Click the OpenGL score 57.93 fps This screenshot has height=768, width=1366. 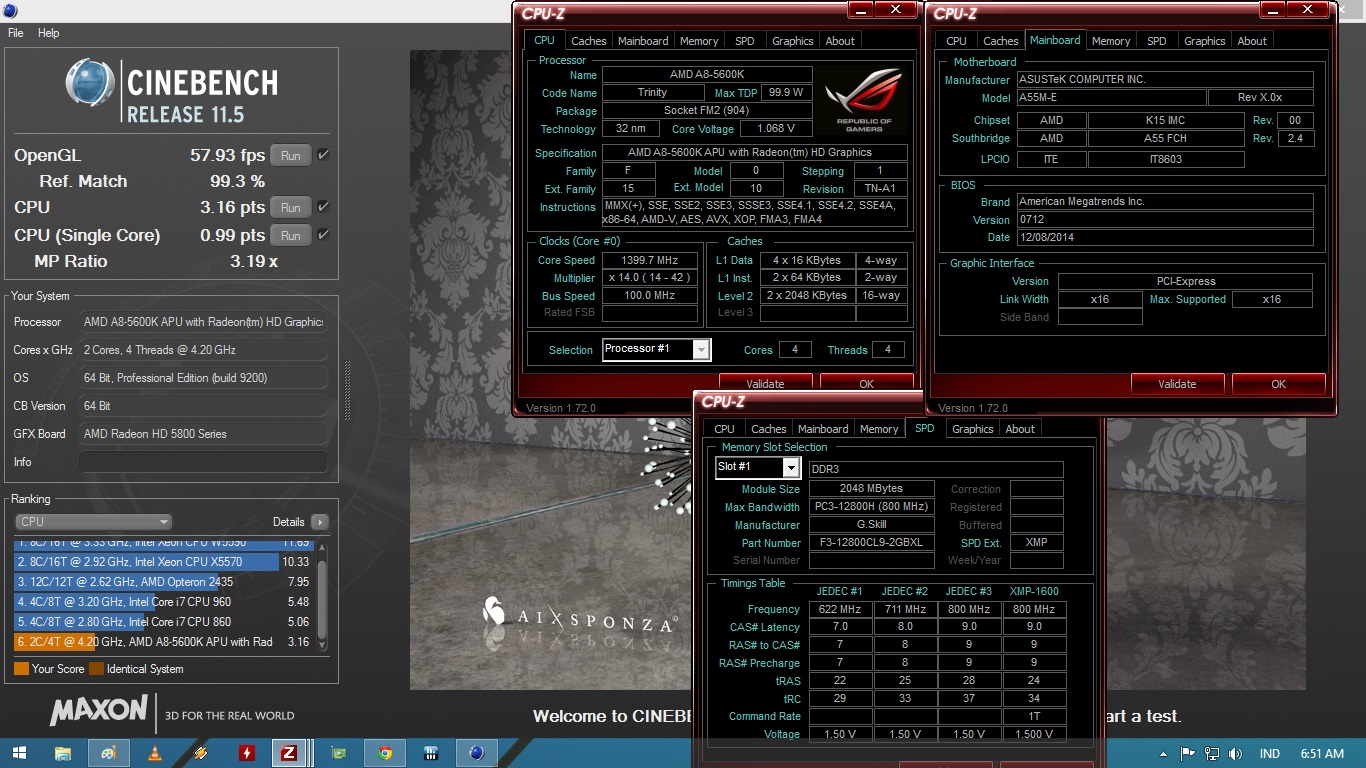pos(227,156)
